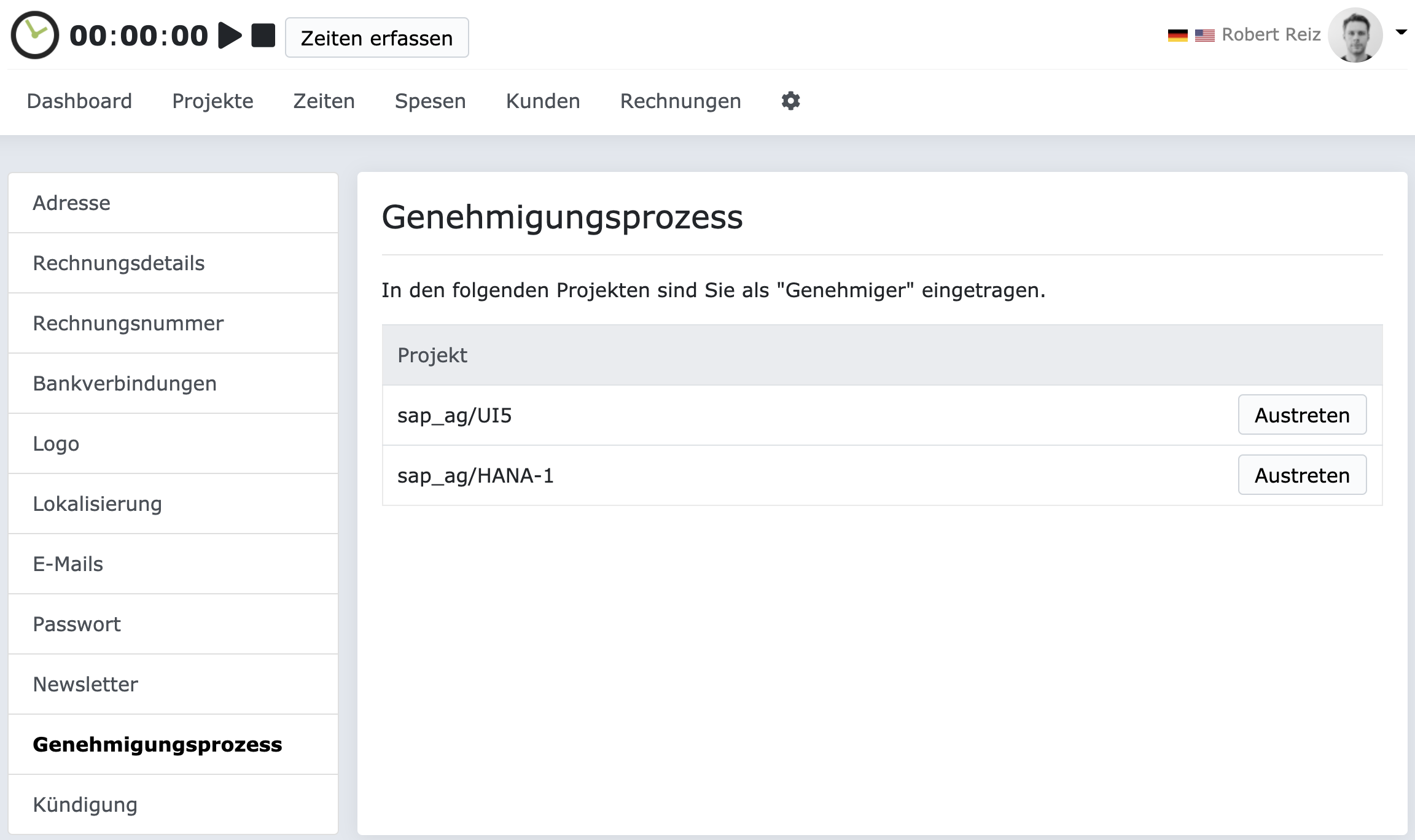1415x840 pixels.
Task: Open settings via the gear icon
Action: tap(791, 100)
